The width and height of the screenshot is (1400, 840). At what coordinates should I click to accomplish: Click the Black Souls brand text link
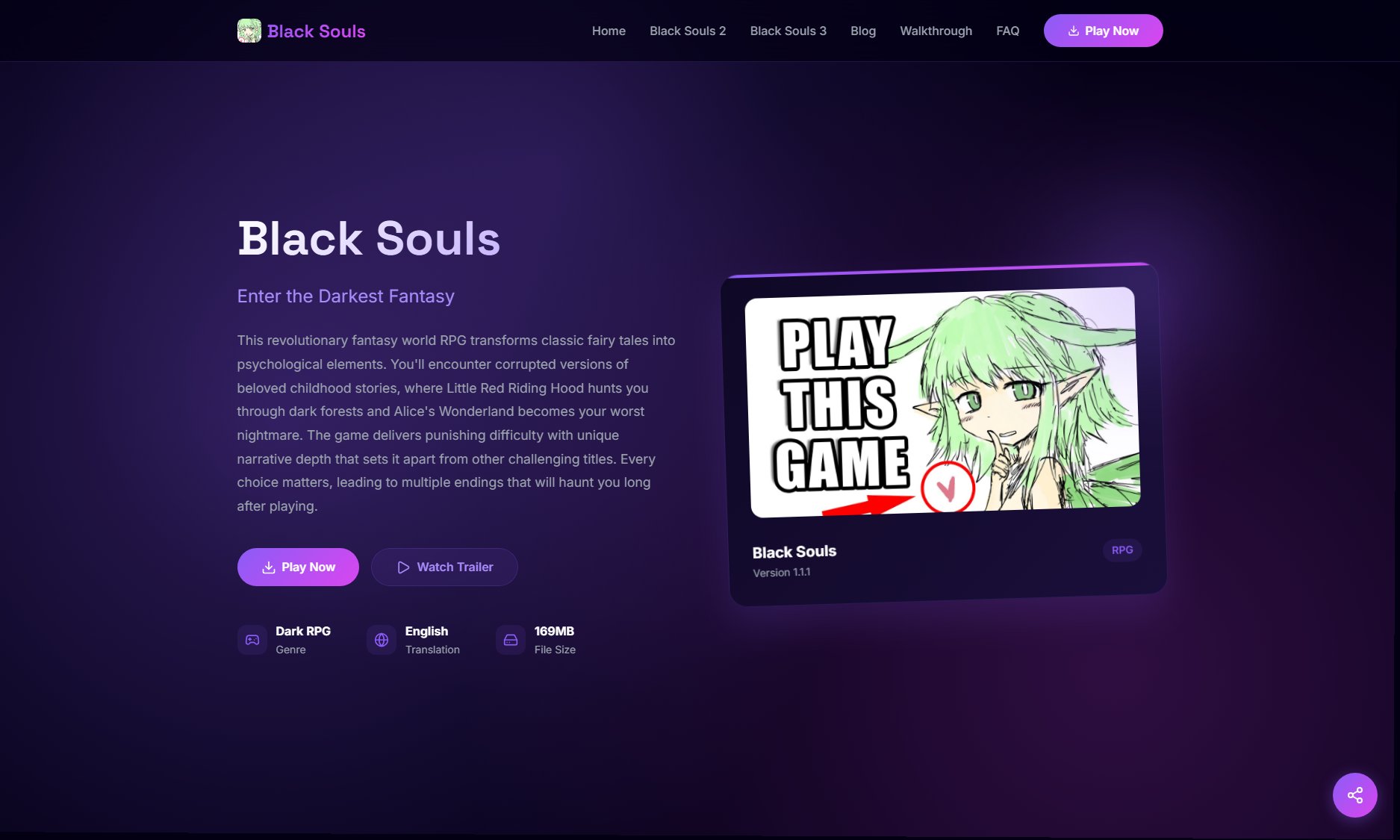point(317,31)
